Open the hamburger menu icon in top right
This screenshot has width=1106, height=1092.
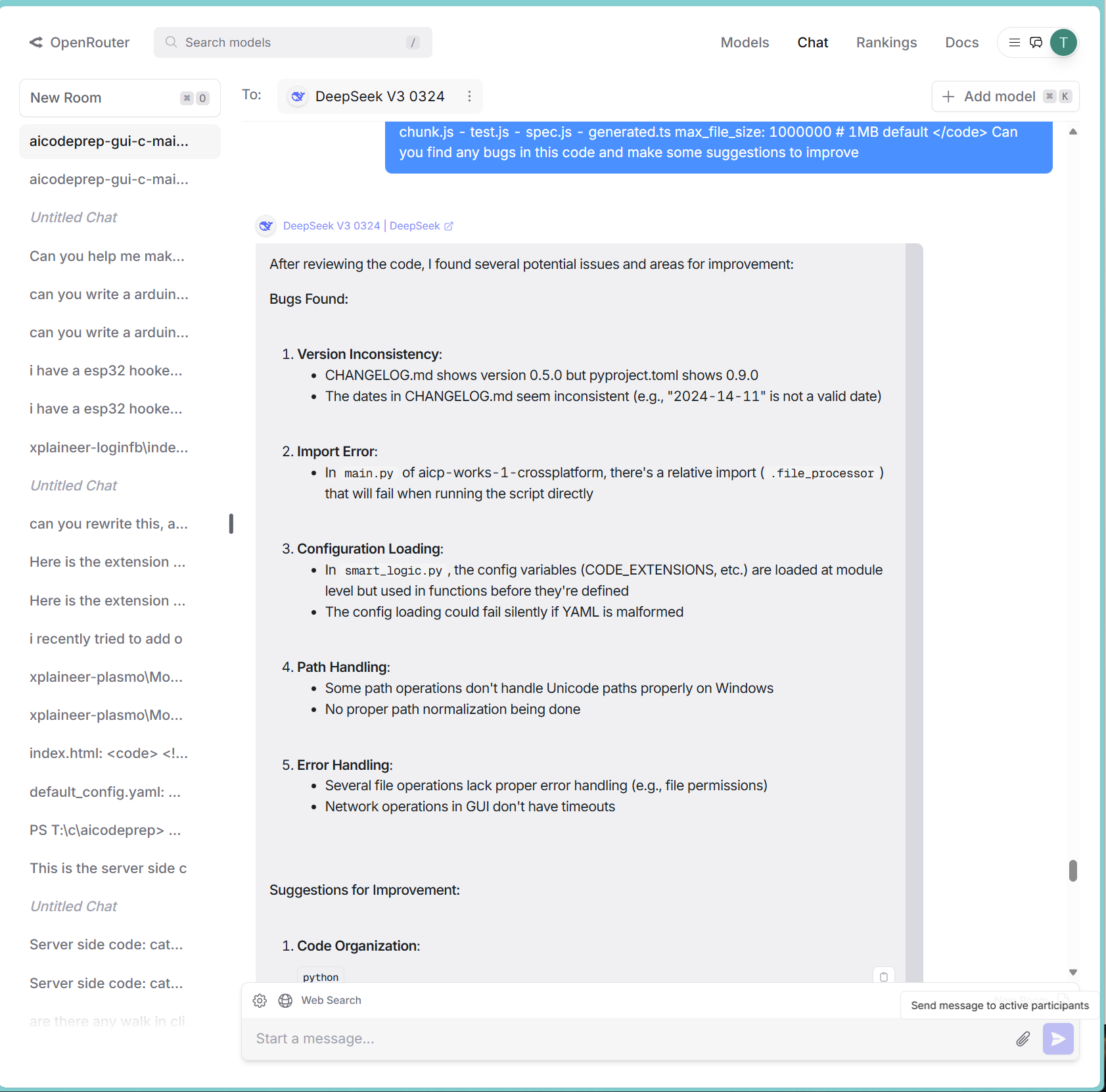pyautogui.click(x=1015, y=43)
